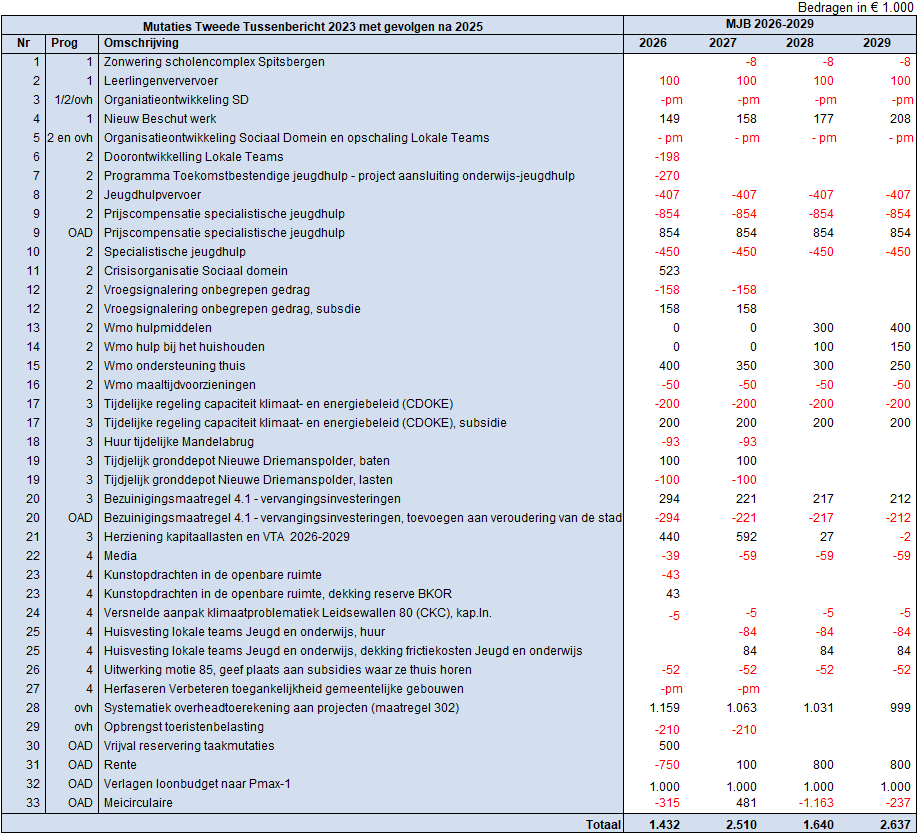Select the 592 value in Herziening kapitaallasten row
918x834 pixels.
[x=745, y=537]
